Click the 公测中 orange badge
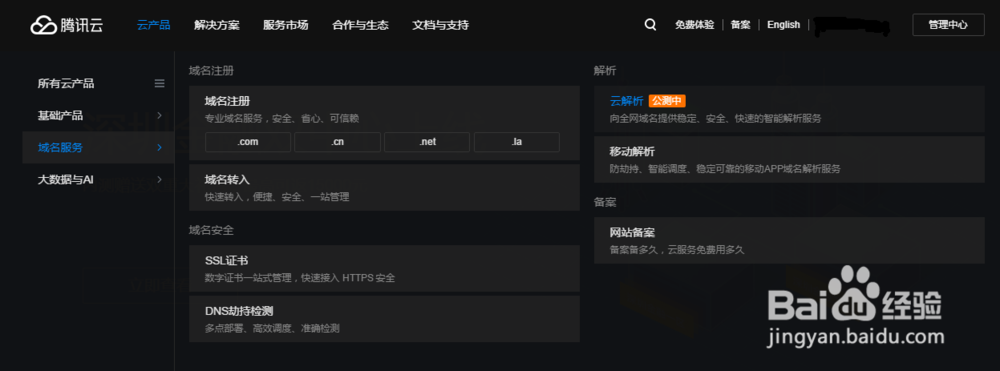 pos(667,101)
